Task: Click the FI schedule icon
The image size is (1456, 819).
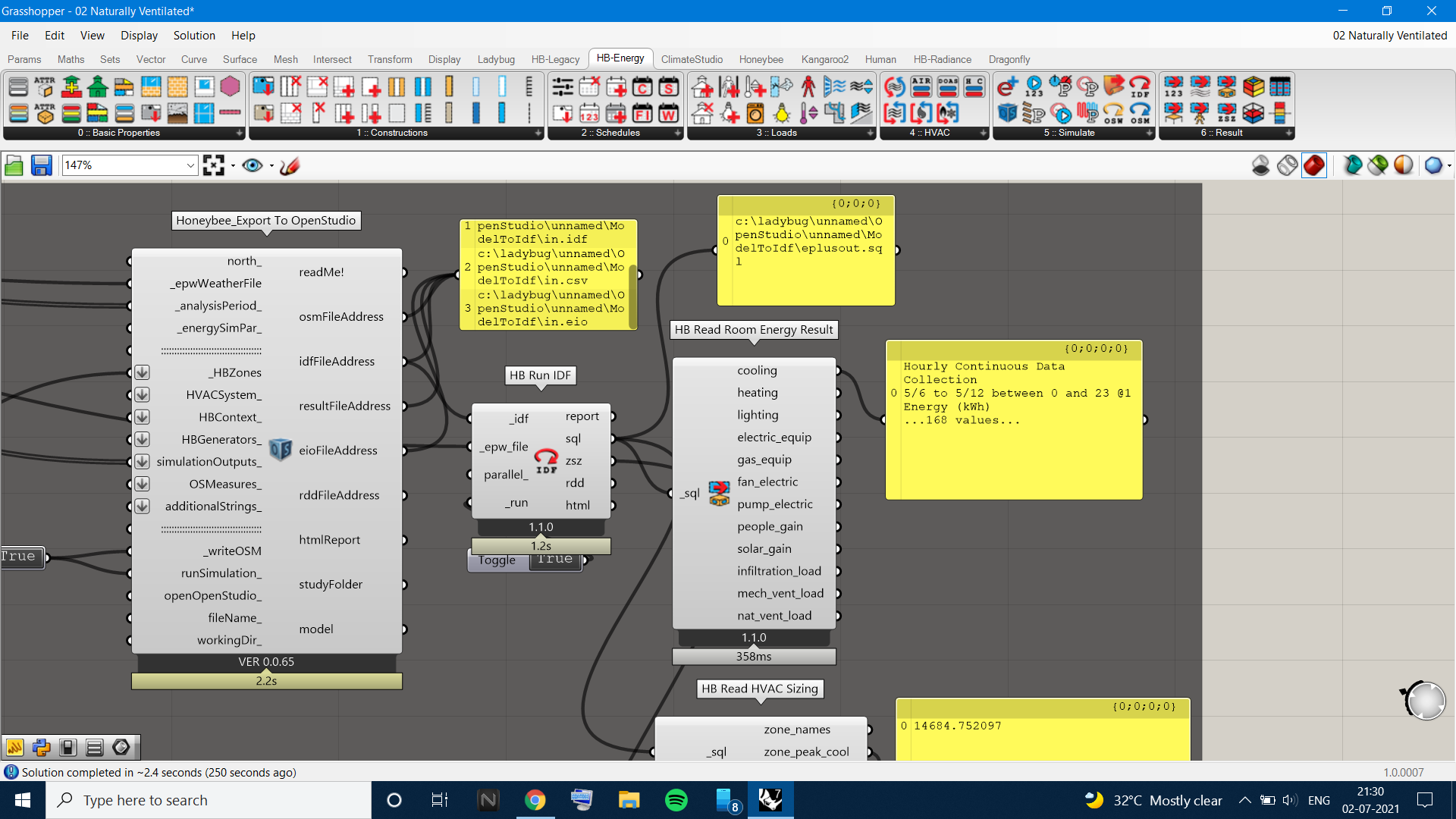Action: (x=642, y=114)
